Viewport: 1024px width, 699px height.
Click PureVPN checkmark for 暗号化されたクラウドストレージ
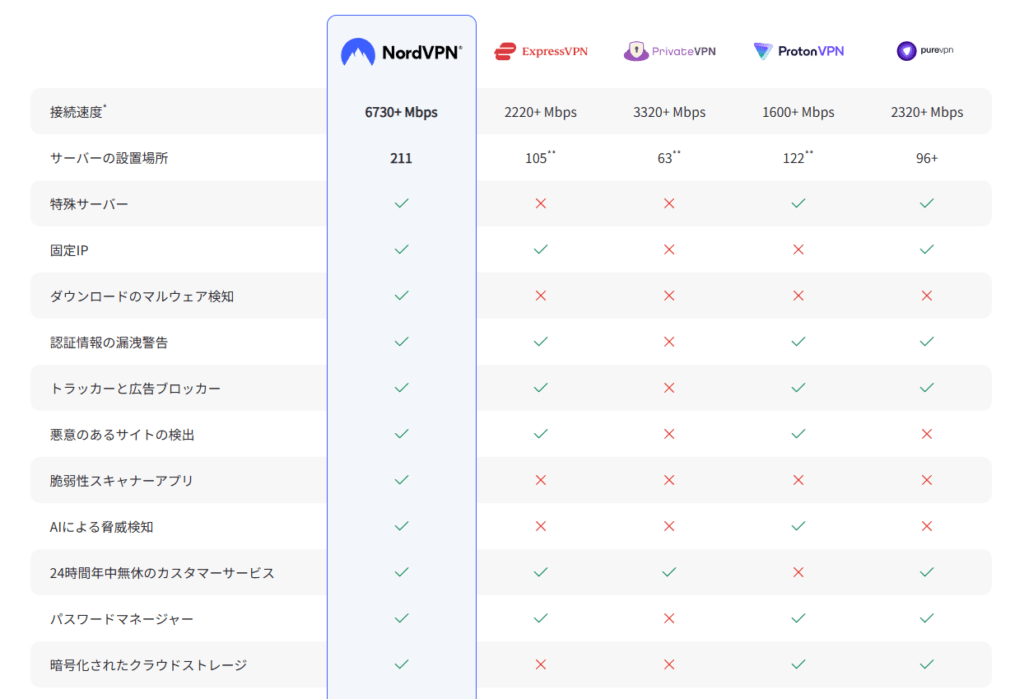(x=927, y=664)
